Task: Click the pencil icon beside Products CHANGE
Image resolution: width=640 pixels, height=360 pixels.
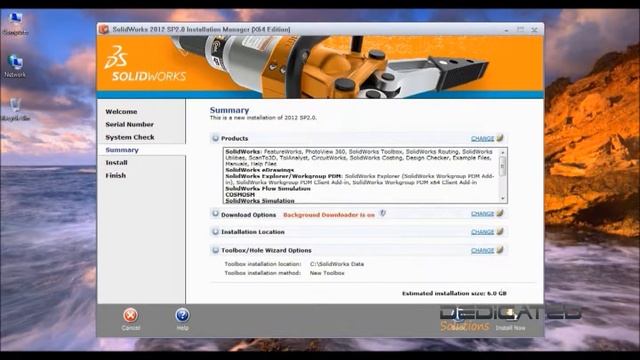Action: pos(500,138)
